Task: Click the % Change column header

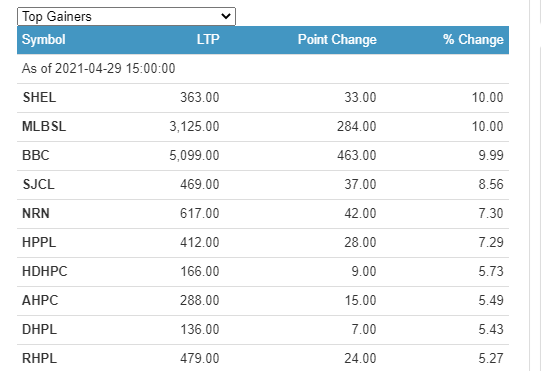Action: click(x=473, y=40)
